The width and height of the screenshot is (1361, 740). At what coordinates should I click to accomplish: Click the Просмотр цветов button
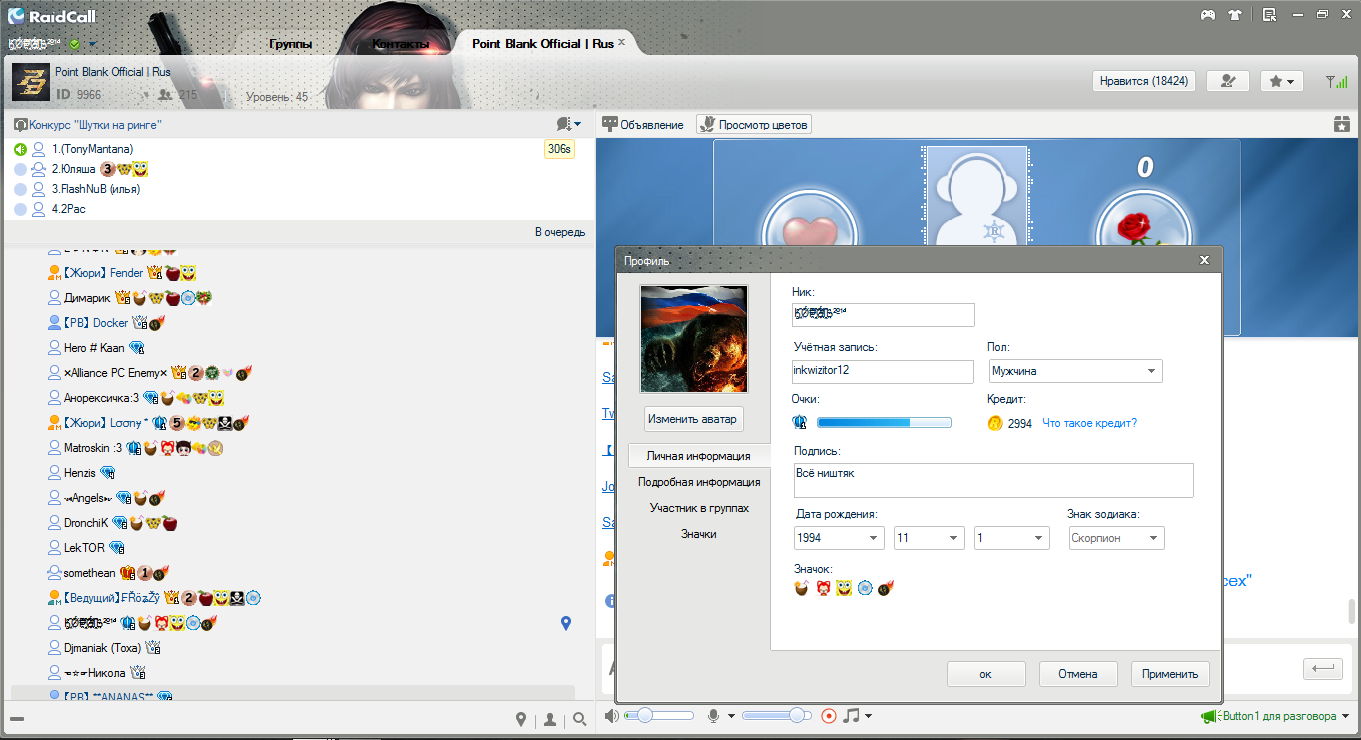coord(754,124)
